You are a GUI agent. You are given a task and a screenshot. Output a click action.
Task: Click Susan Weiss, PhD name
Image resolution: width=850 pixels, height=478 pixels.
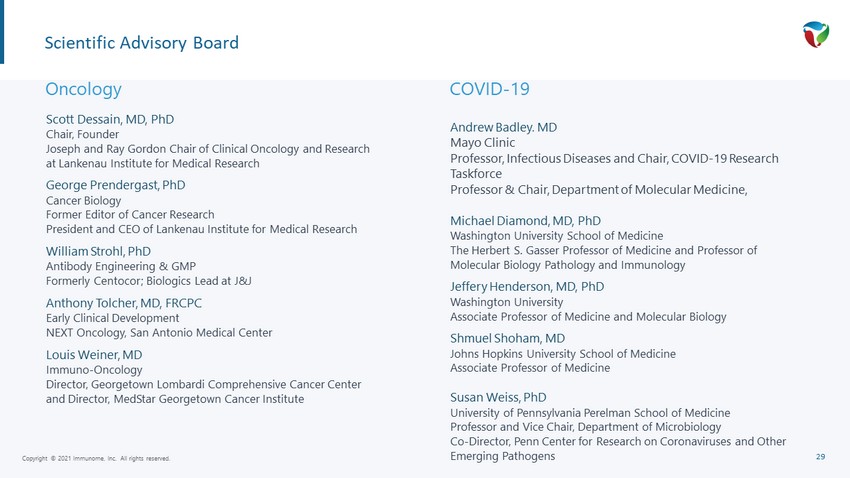[498, 397]
